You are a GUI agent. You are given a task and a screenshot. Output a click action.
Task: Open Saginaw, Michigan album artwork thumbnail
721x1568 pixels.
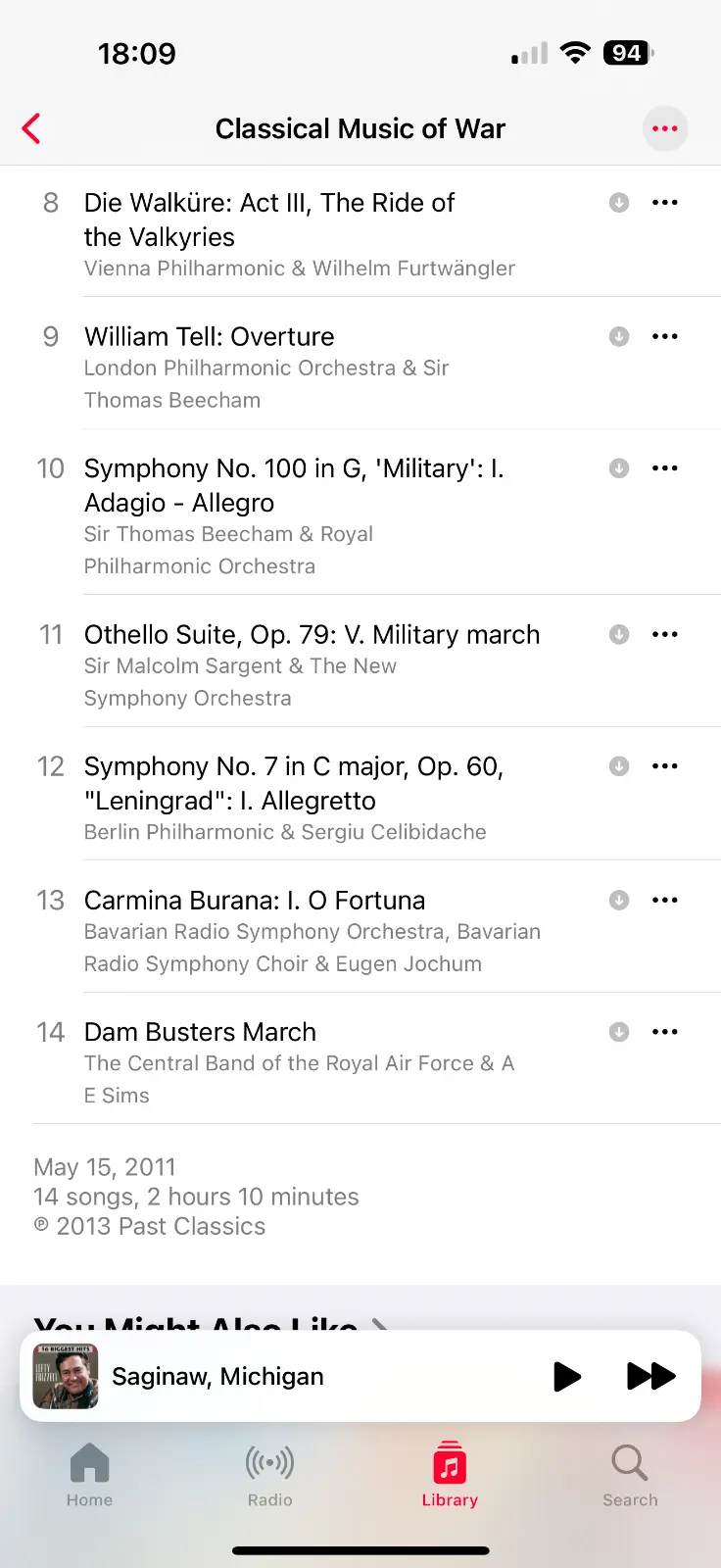(x=66, y=1376)
